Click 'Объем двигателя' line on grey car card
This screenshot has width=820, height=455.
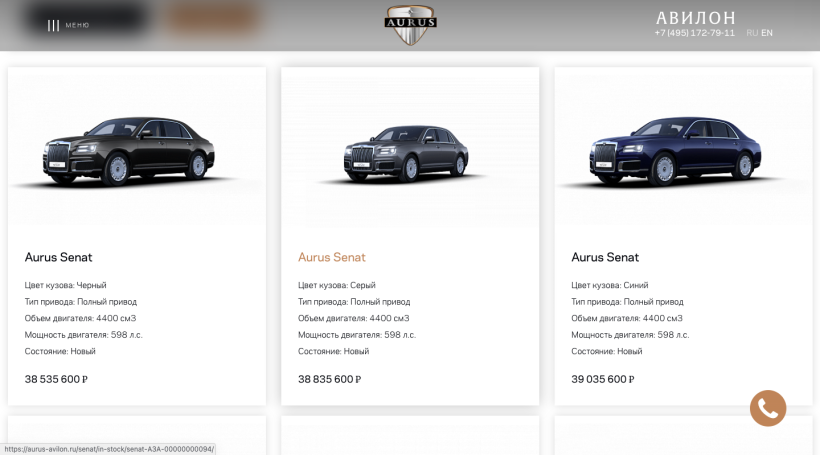[x=354, y=318]
